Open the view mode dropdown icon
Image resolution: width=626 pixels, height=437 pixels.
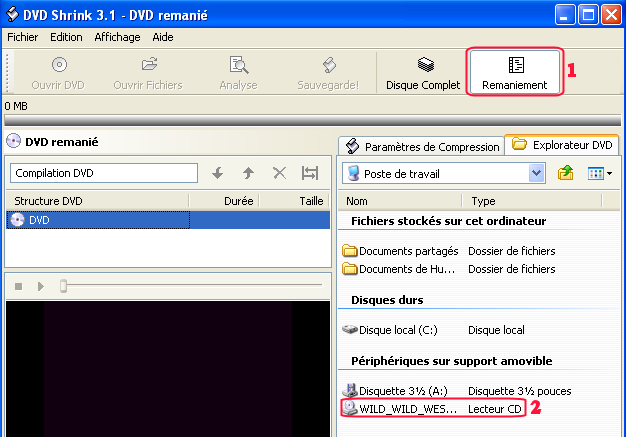[600, 174]
